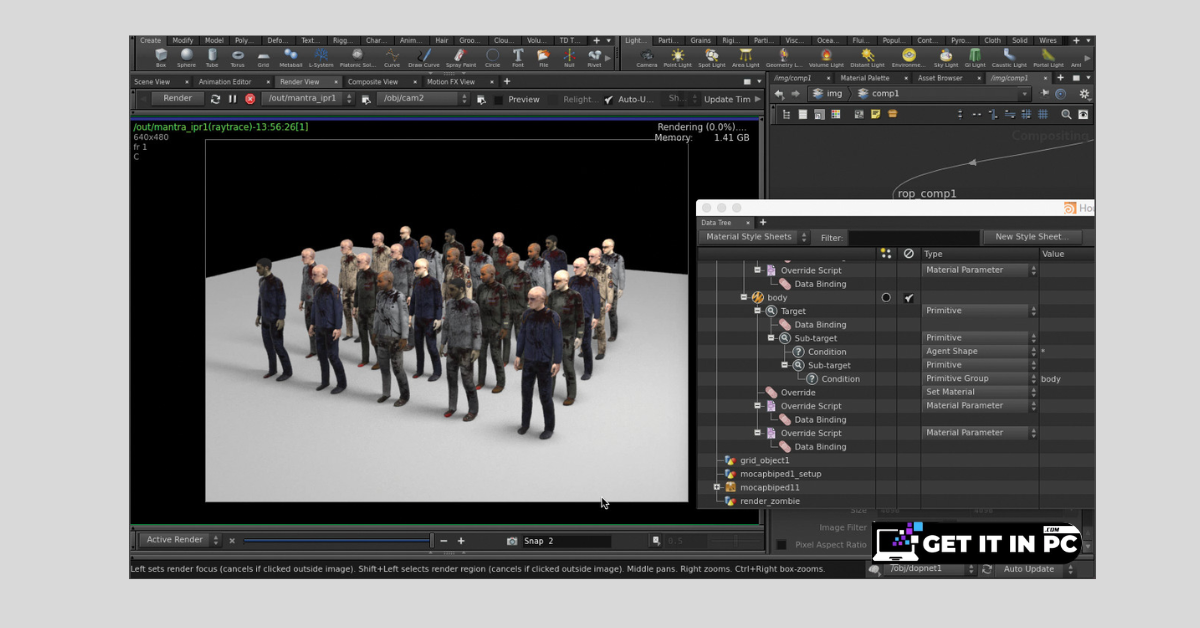Click the network editor settings gear icon
This screenshot has width=1200, height=628.
1085,94
